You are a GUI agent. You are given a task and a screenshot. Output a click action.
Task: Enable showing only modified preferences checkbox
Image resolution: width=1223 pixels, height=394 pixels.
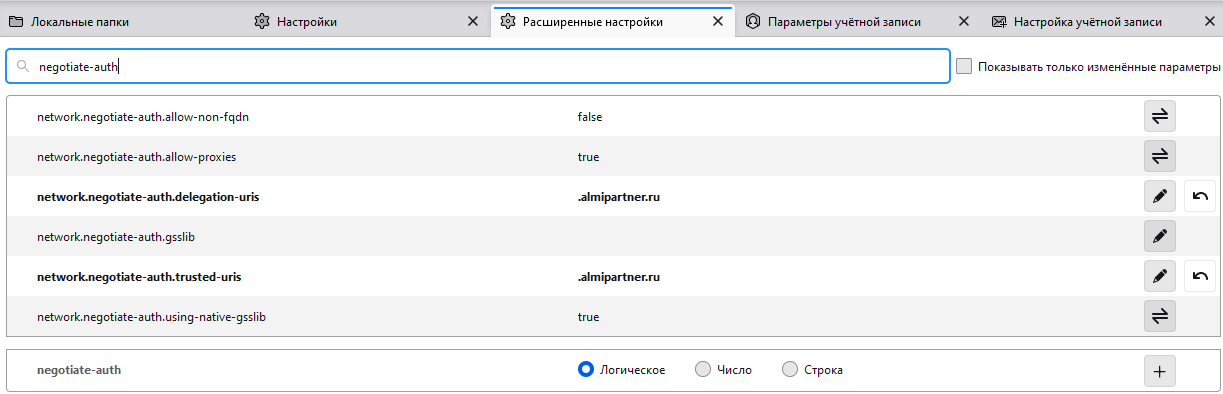(964, 67)
